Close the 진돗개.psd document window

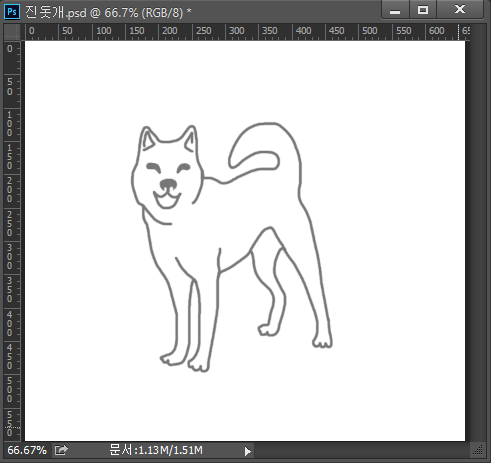(x=460, y=10)
